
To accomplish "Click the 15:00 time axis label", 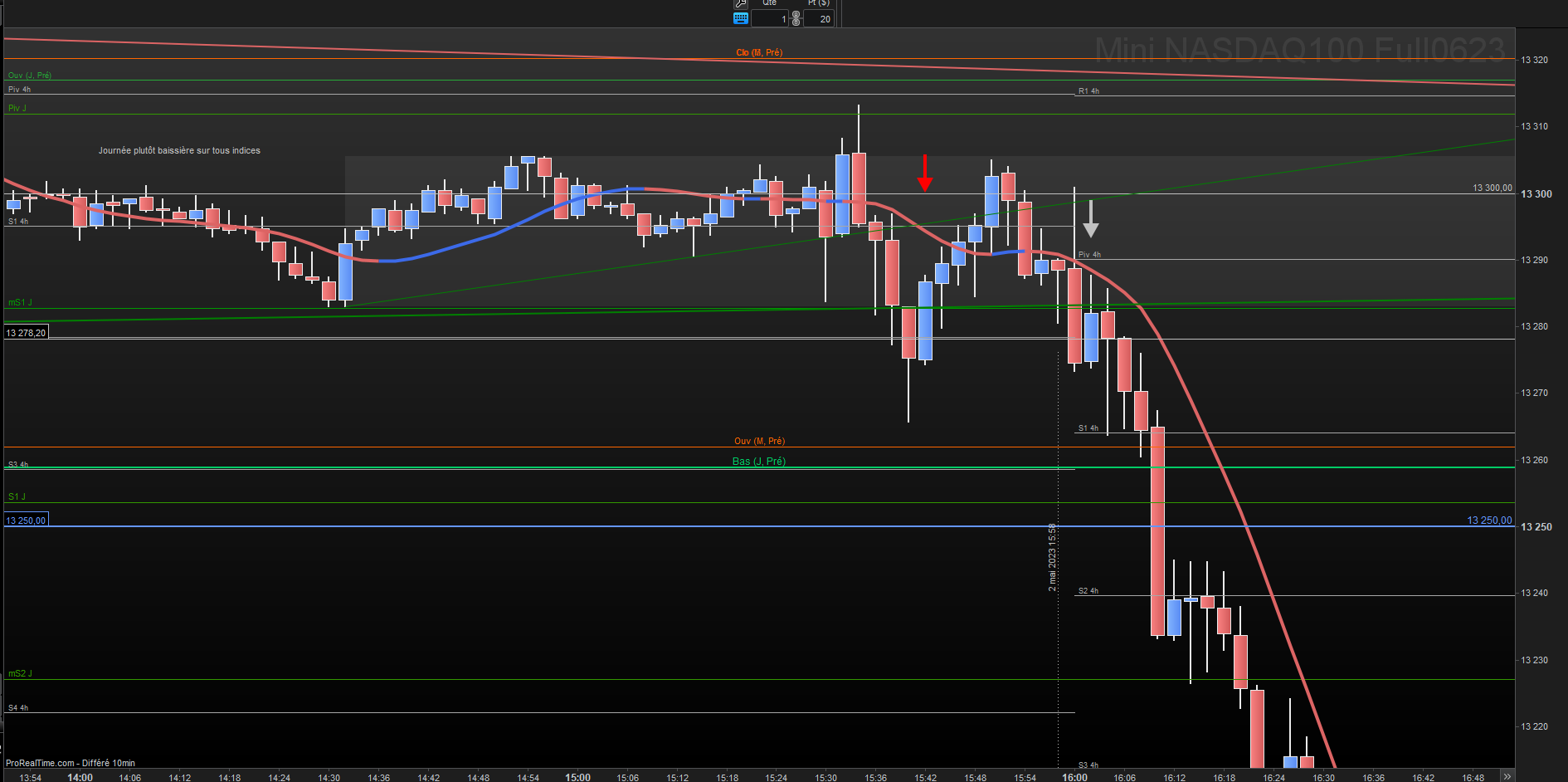I will tap(578, 777).
